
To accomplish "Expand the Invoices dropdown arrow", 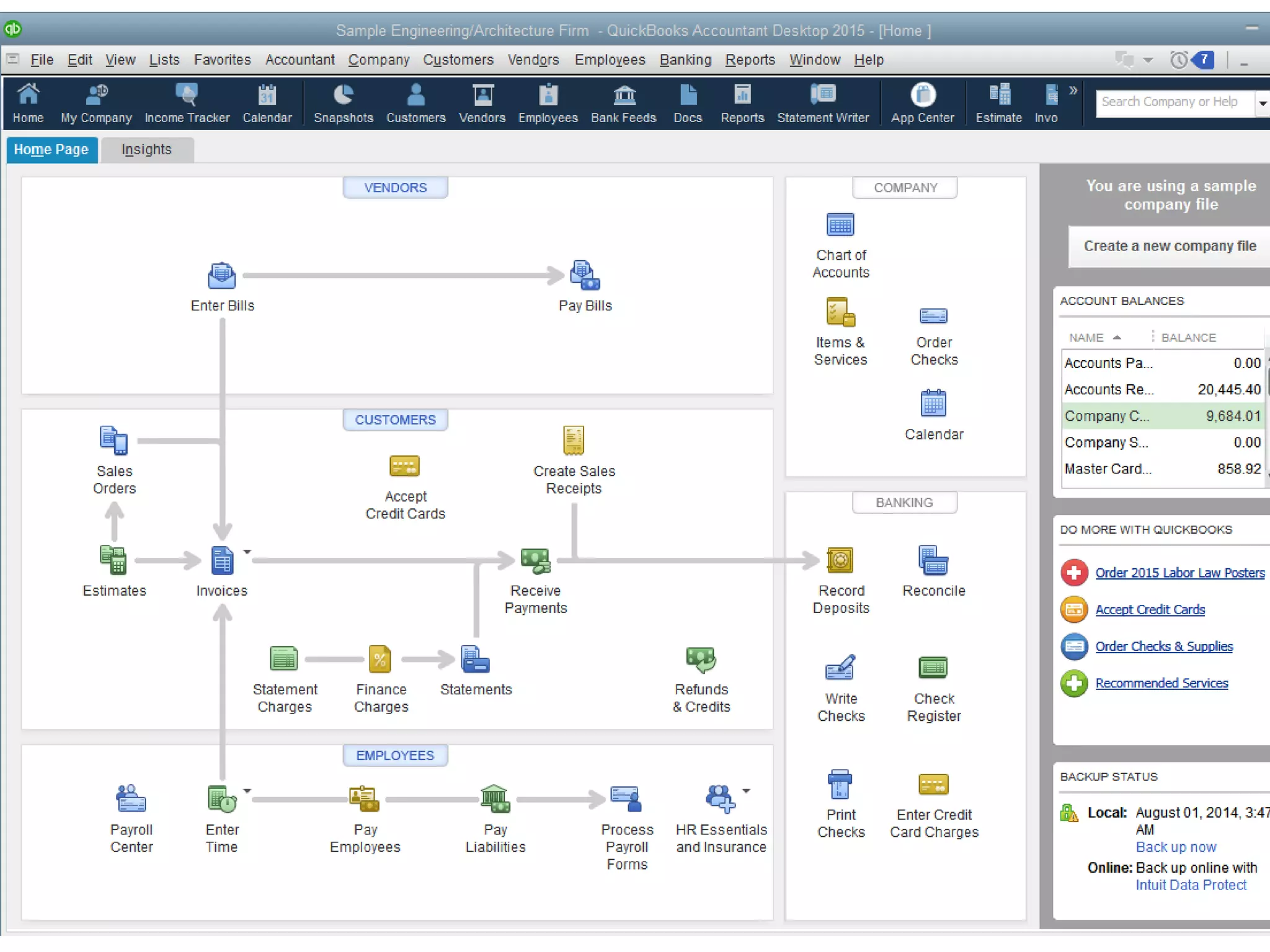I will (247, 552).
